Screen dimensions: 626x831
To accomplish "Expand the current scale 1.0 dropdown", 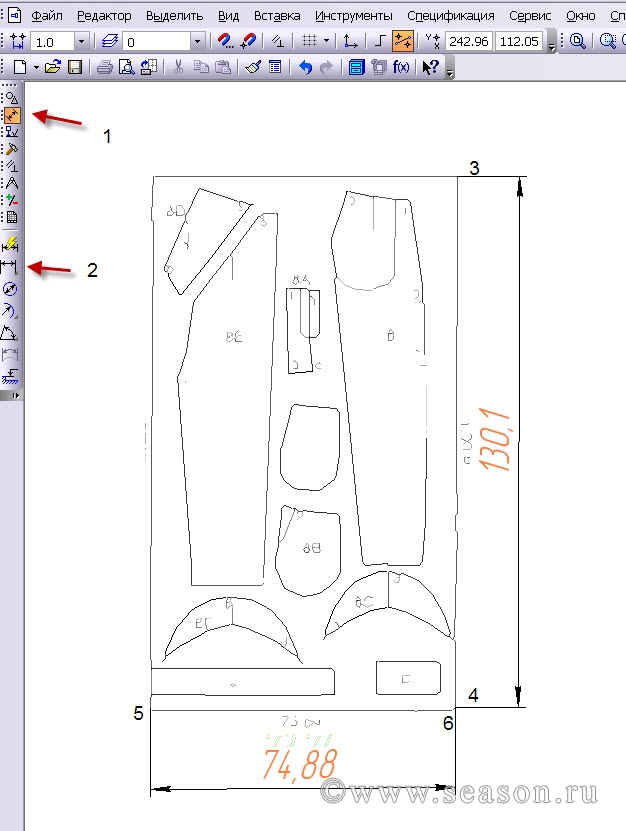I will 81,41.
